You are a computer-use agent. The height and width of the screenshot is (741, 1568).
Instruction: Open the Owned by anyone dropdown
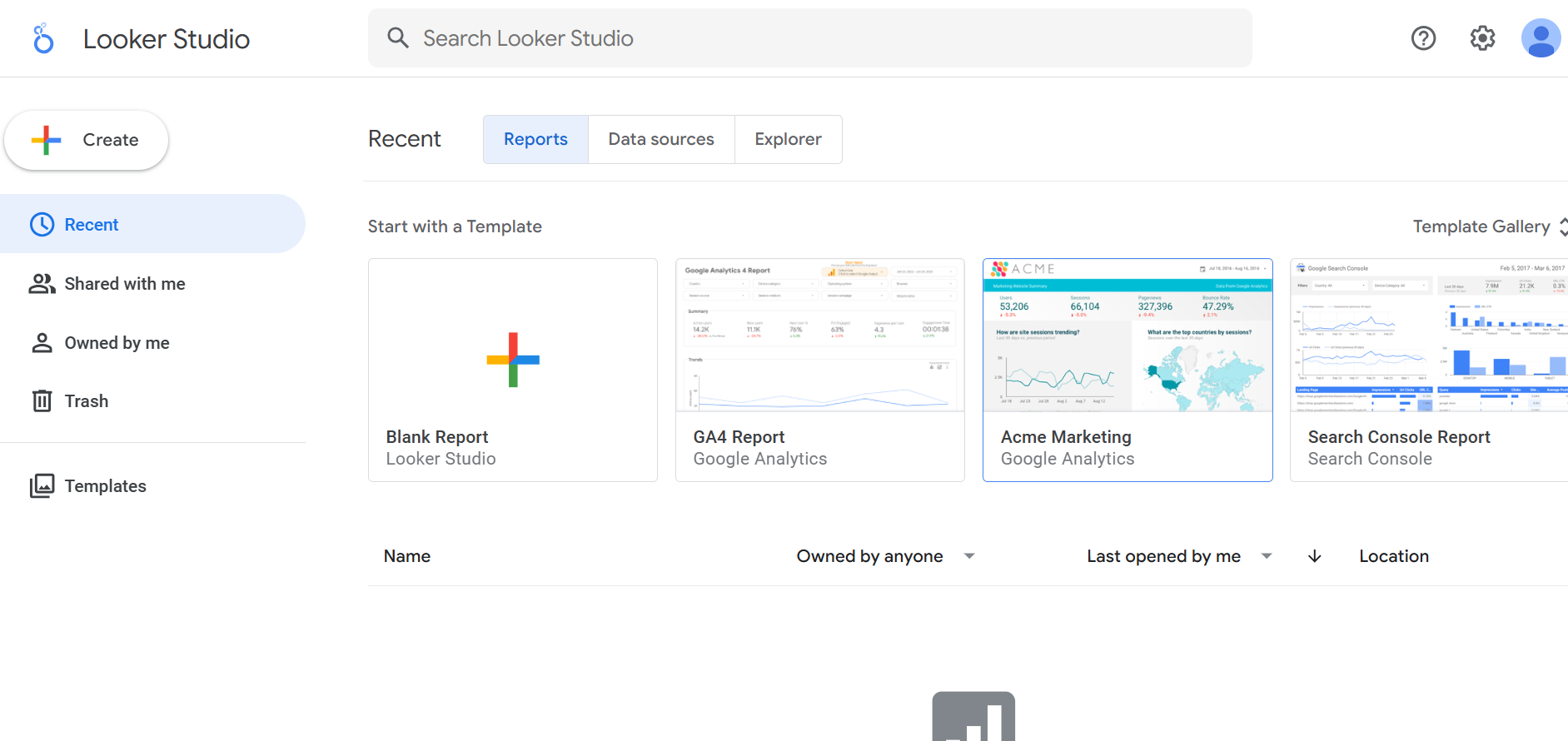pos(885,556)
